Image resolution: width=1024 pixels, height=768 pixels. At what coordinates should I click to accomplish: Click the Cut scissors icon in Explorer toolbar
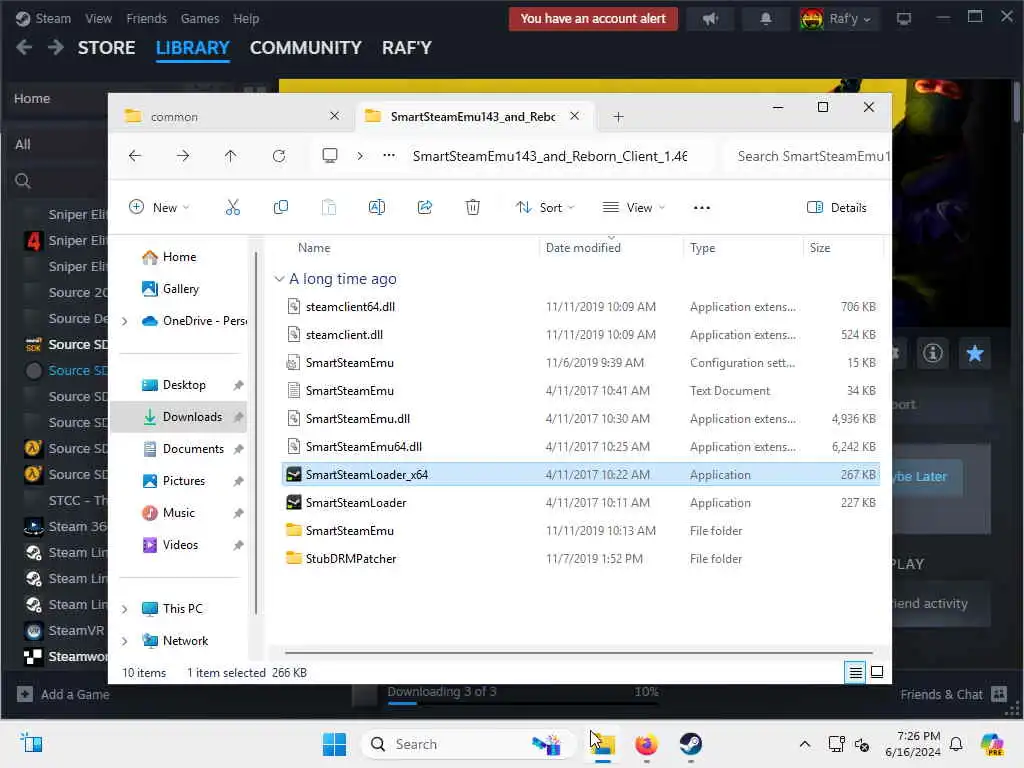click(x=232, y=208)
